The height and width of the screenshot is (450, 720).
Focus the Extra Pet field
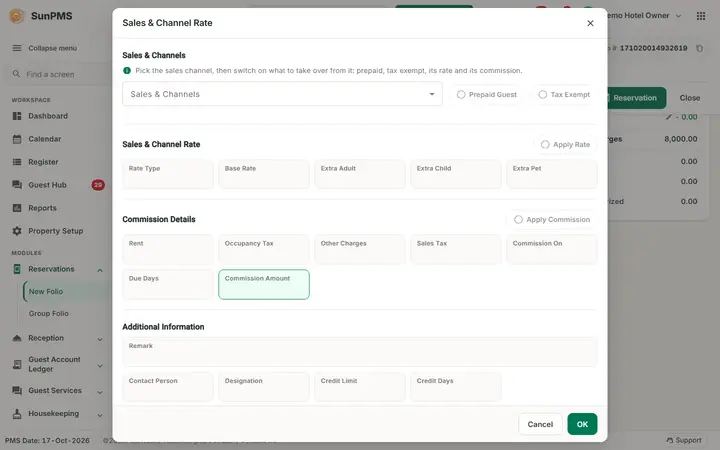coord(551,174)
